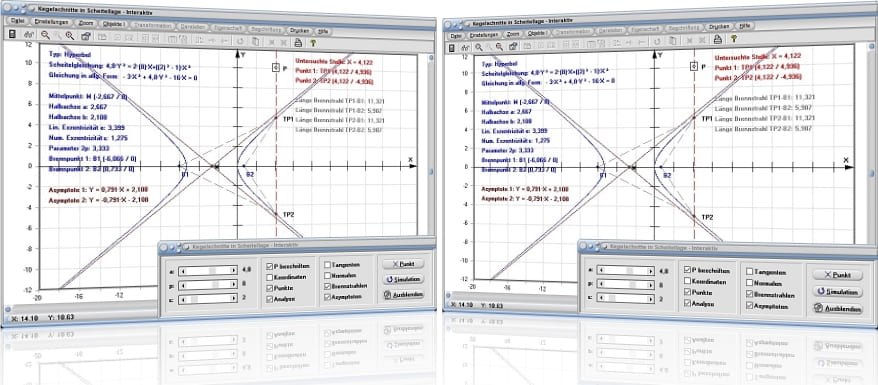Click the Ausblenden button in right panel

click(838, 308)
